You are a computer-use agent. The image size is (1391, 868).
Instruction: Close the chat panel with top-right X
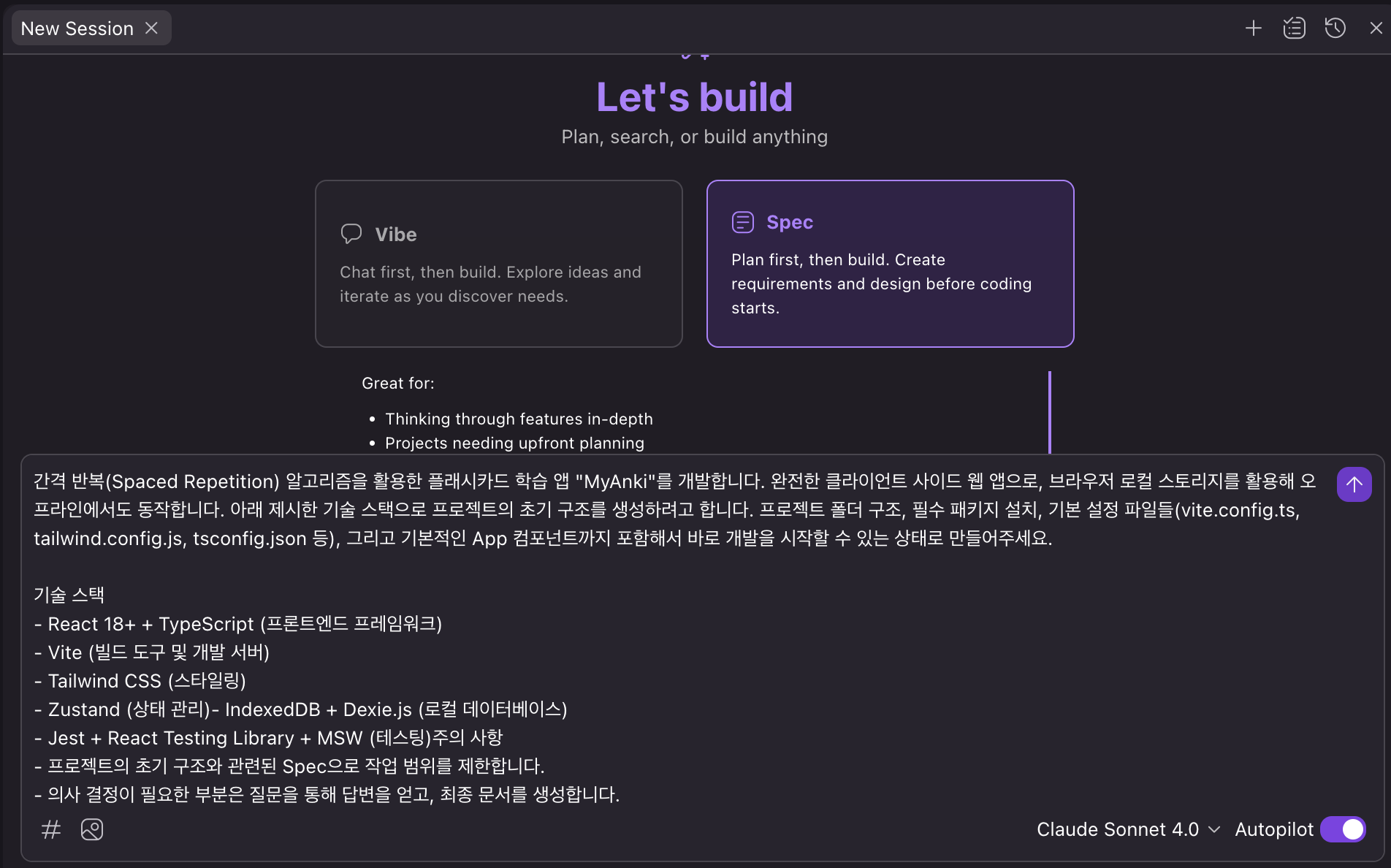(x=1376, y=28)
